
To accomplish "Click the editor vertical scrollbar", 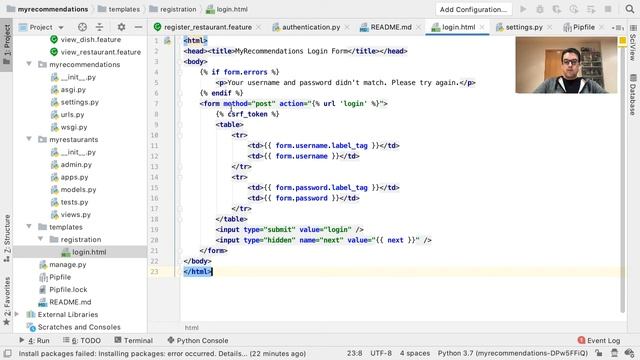I will point(622,180).
